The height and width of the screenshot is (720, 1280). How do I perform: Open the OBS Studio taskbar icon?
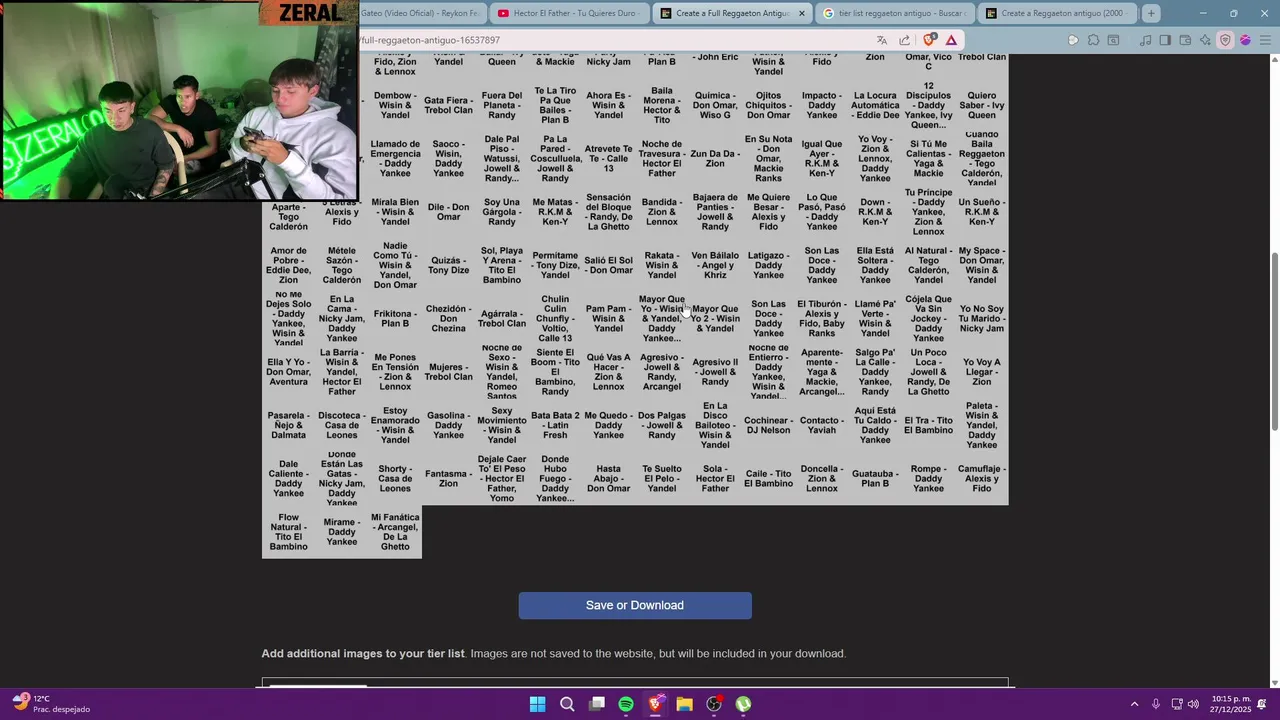click(714, 704)
